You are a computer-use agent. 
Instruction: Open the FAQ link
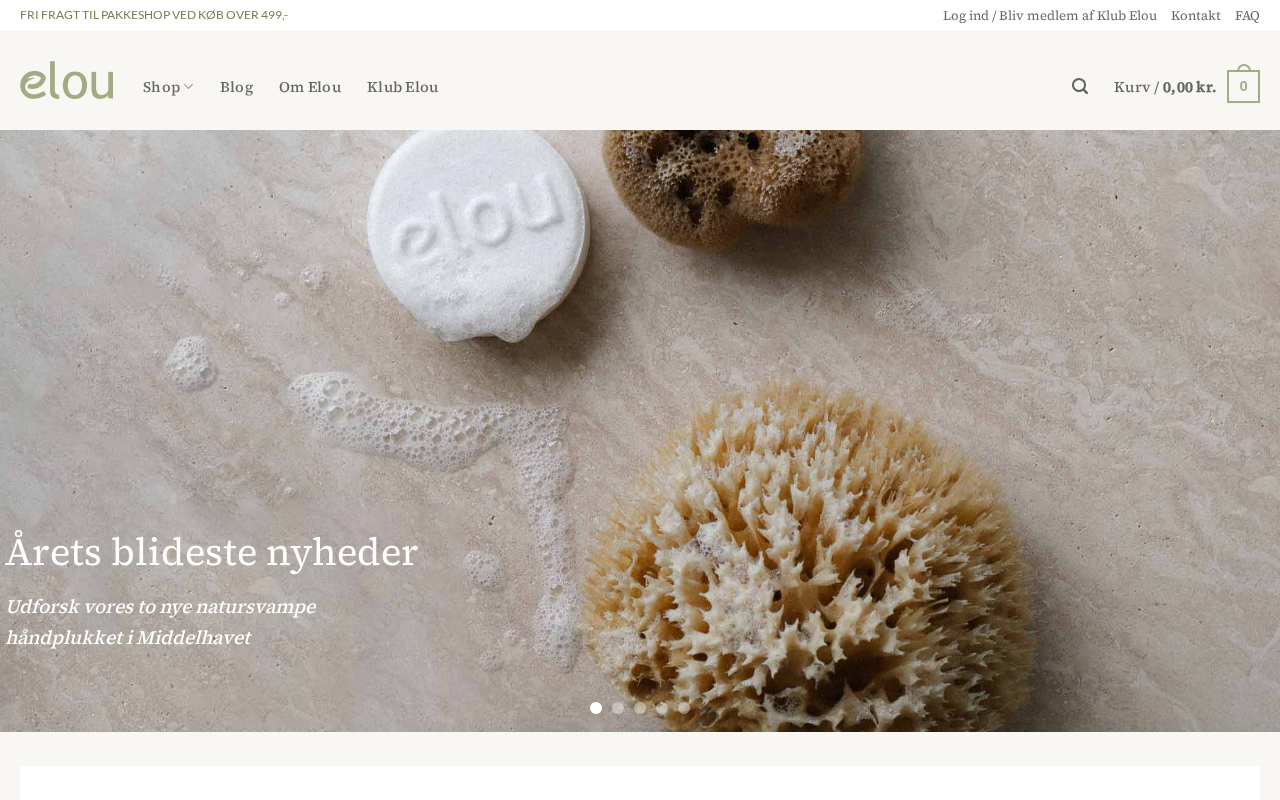point(1247,15)
